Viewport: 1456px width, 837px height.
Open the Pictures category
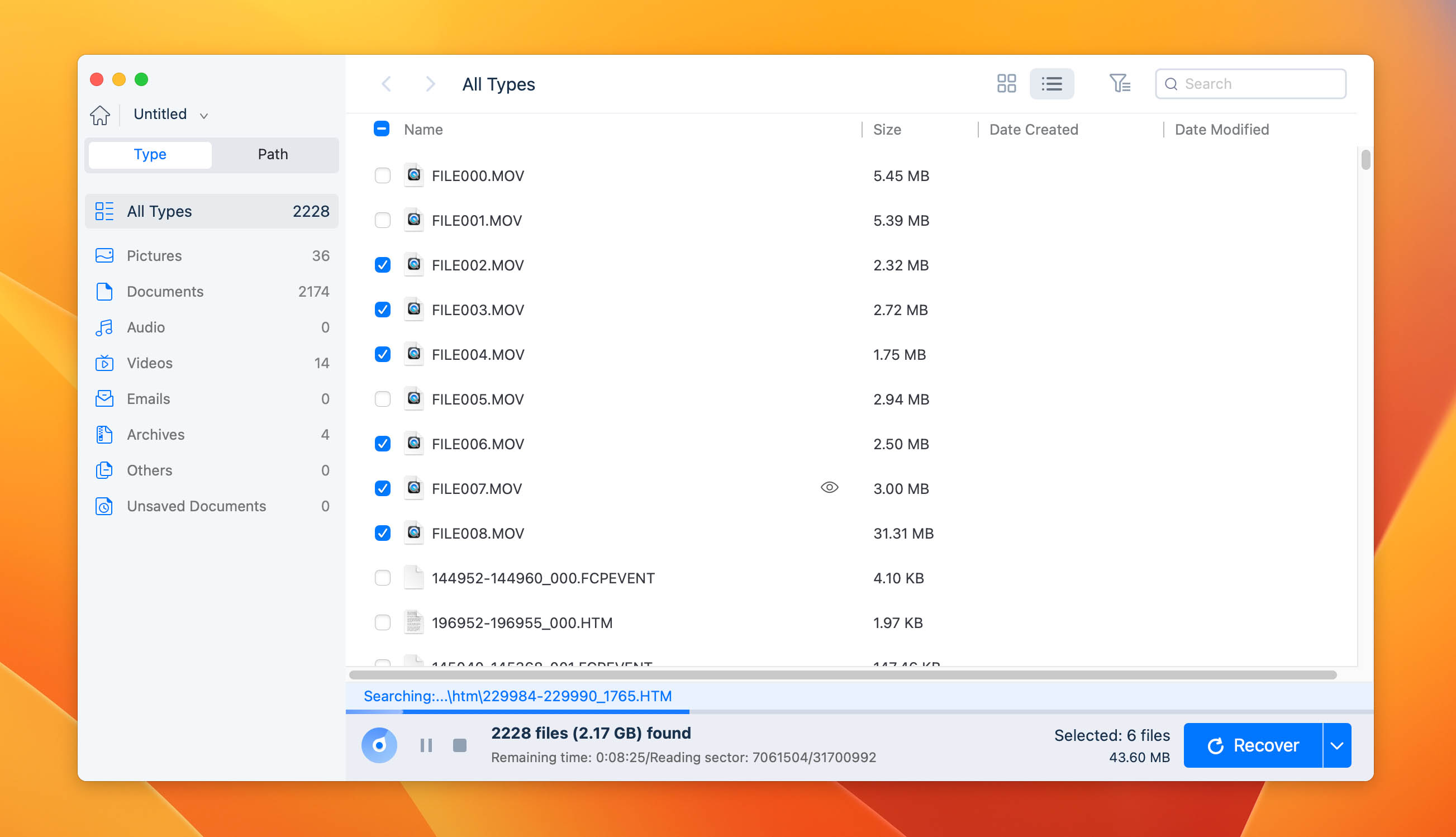point(212,256)
